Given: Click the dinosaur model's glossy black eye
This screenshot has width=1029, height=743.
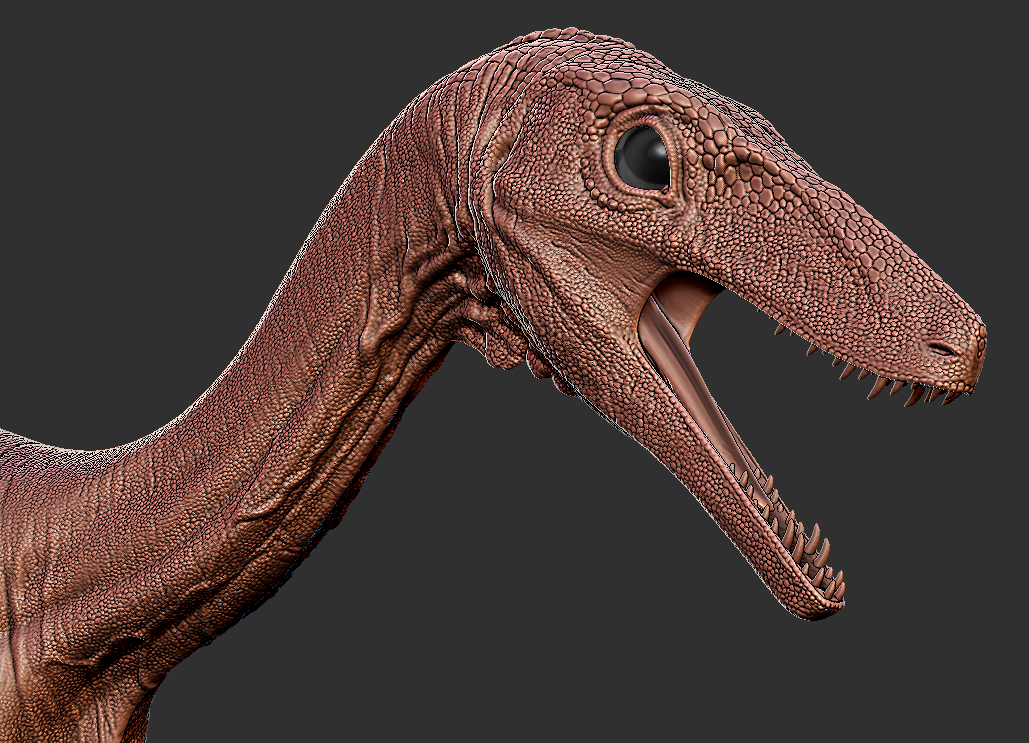Looking at the screenshot, I should click(x=642, y=158).
